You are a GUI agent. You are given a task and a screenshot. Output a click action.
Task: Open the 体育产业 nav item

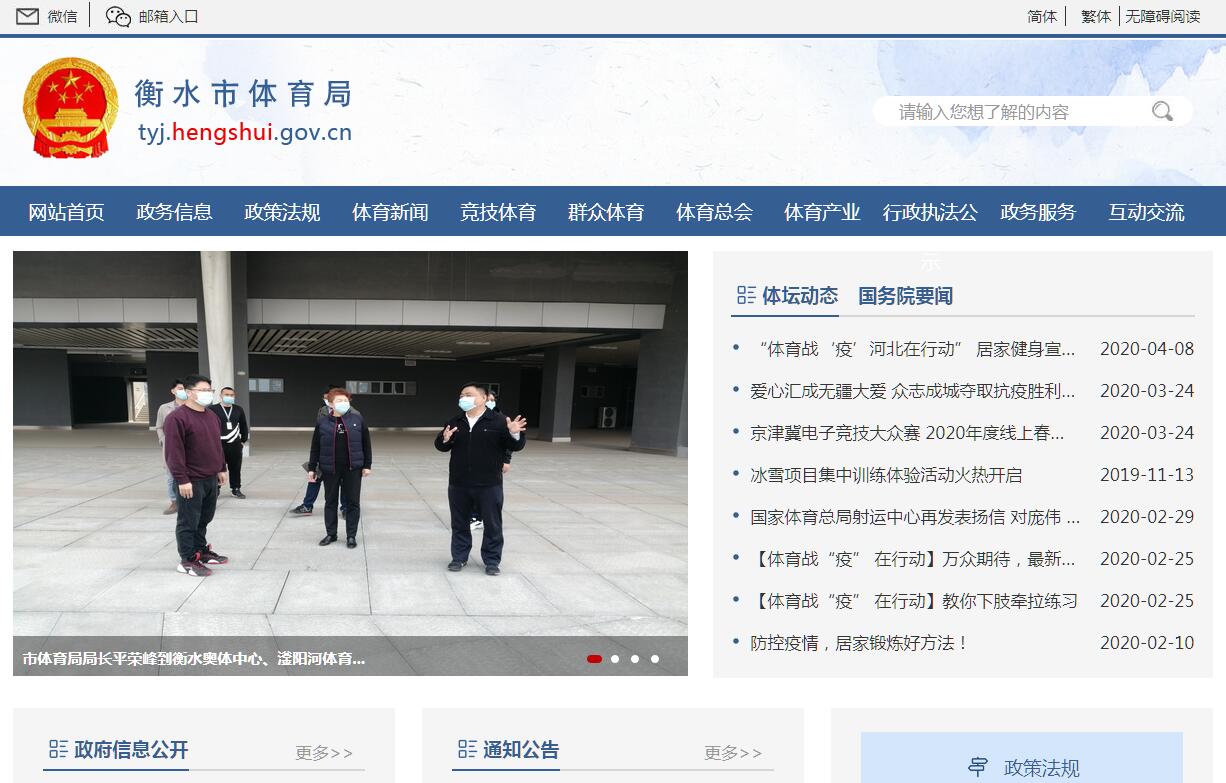(x=822, y=212)
